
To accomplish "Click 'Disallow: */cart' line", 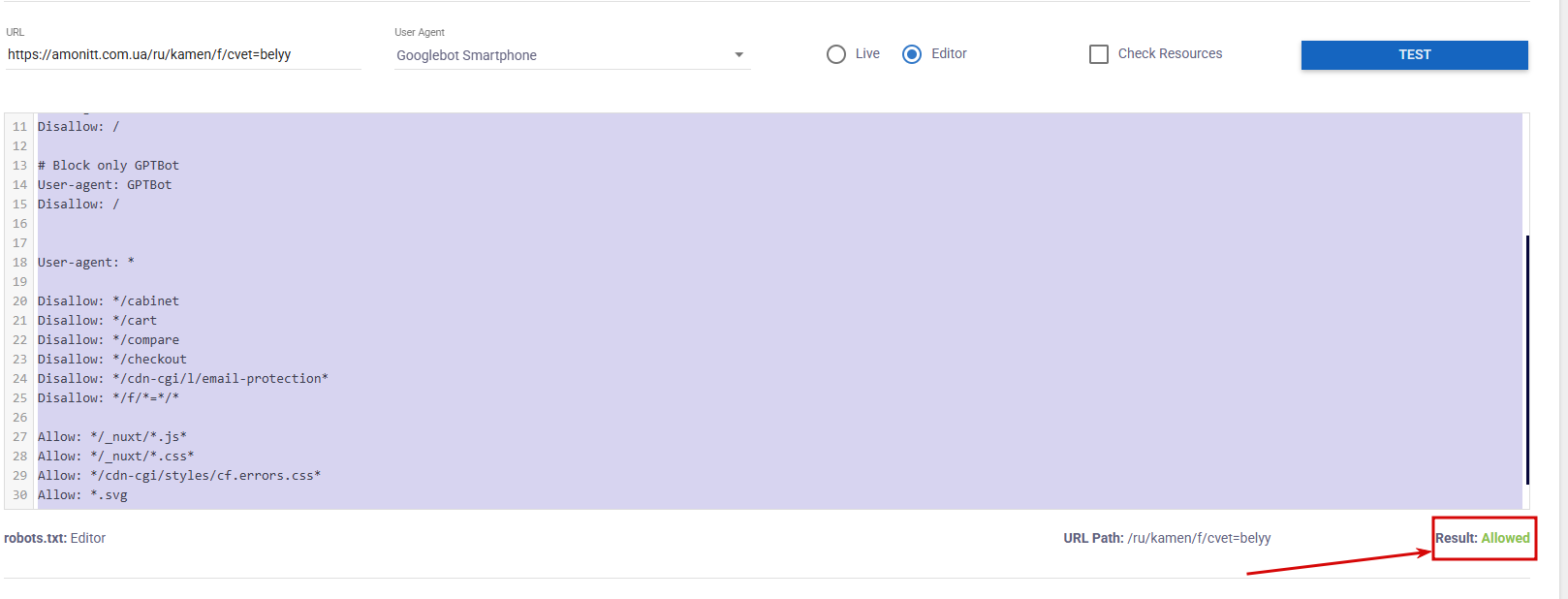I will point(97,320).
